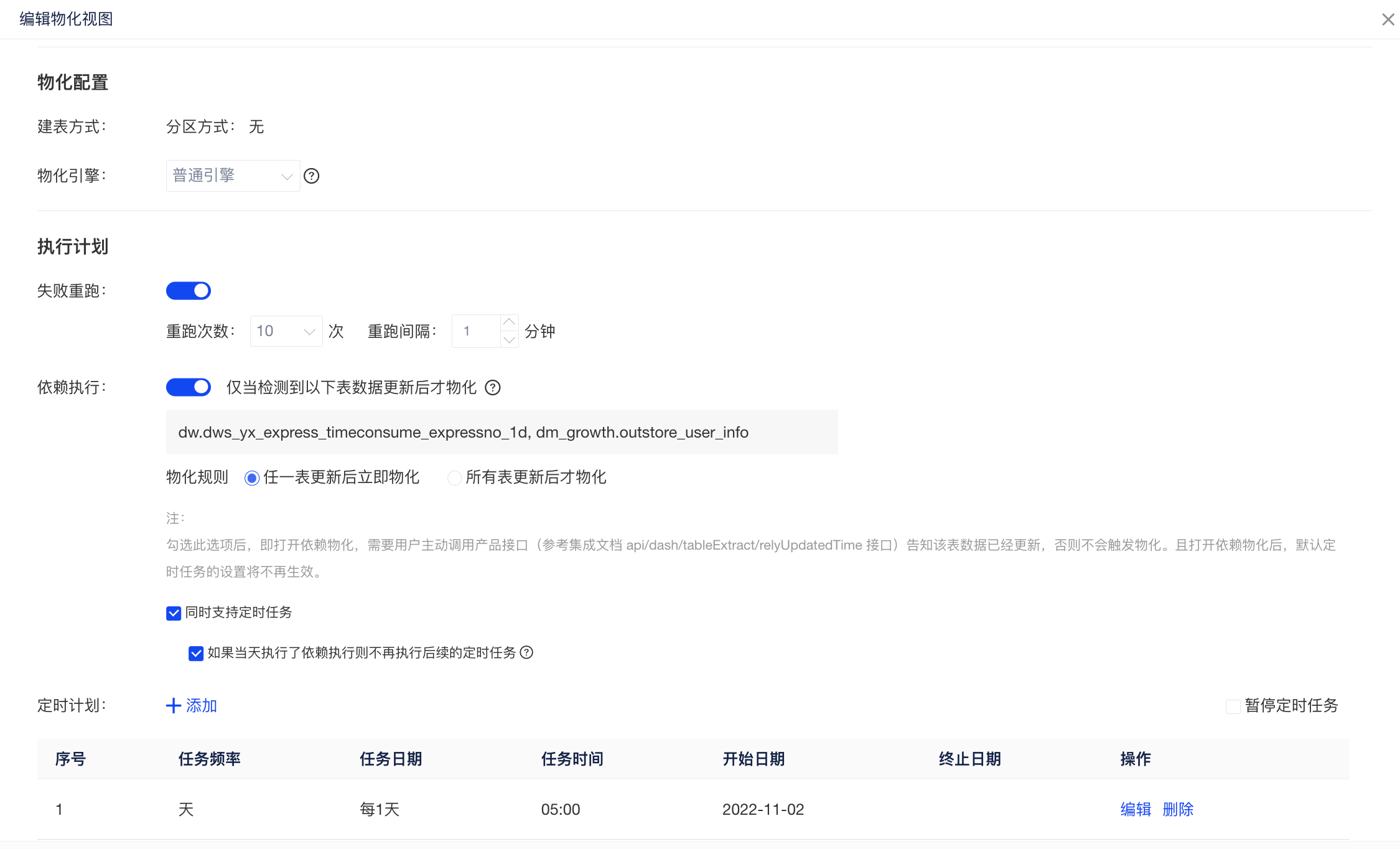Click help icon after 依赖执行 description
The height and width of the screenshot is (849, 1400).
click(x=493, y=388)
